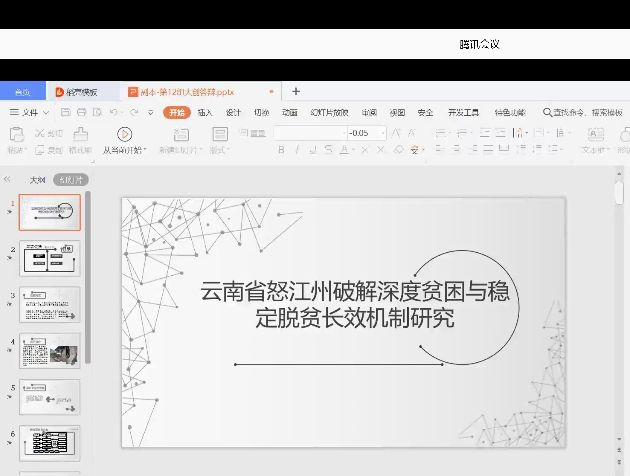The height and width of the screenshot is (476, 630).
Task: Switch to the 设计 ribbon tab
Action: 233,113
